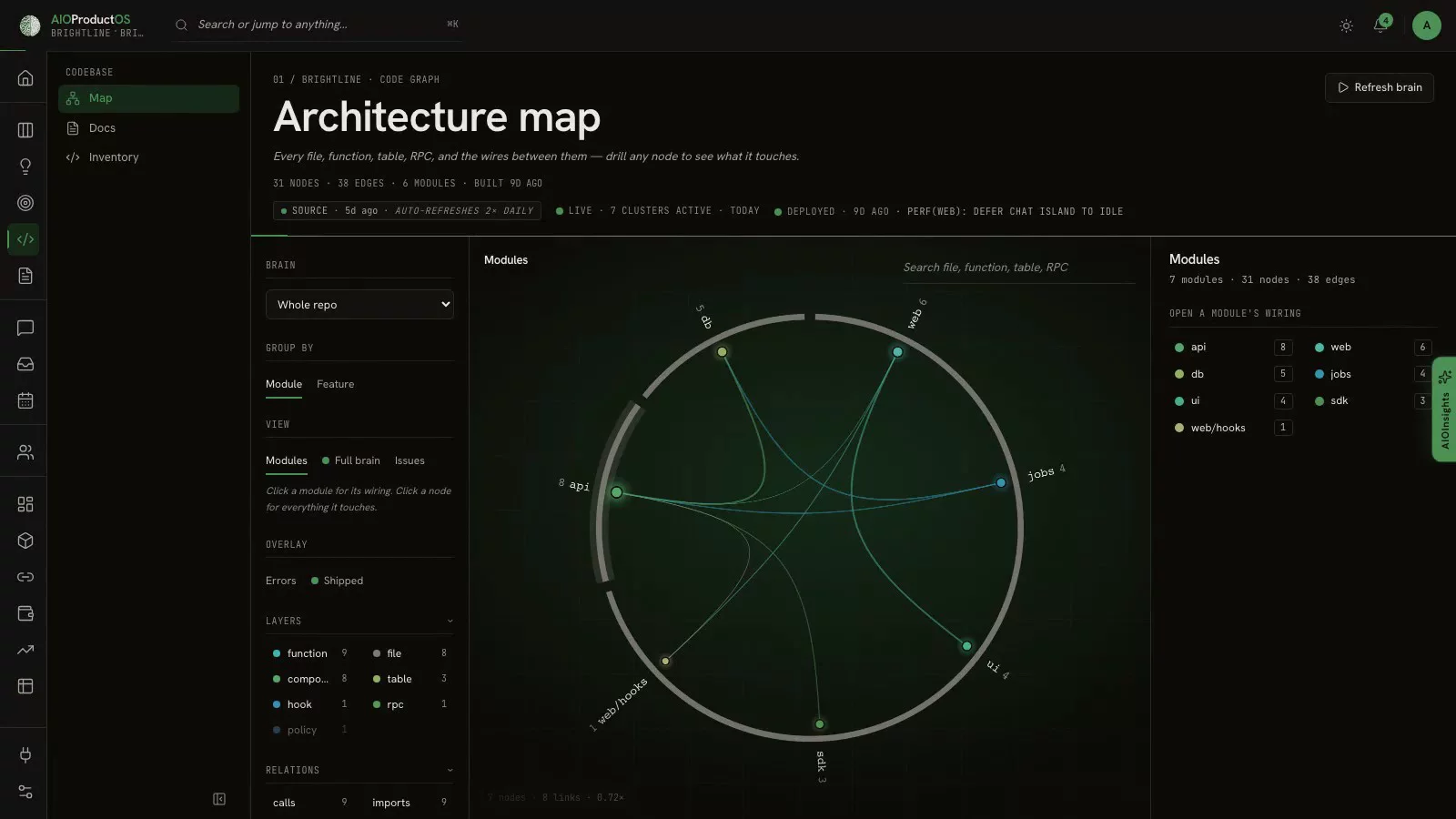Open the target goals icon
The width and height of the screenshot is (1456, 819).
[25, 203]
